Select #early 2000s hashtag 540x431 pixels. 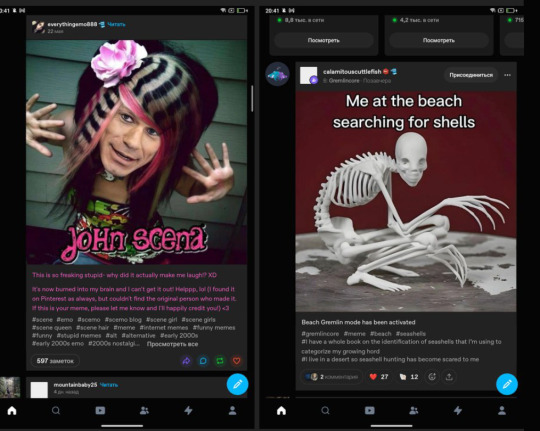point(179,336)
